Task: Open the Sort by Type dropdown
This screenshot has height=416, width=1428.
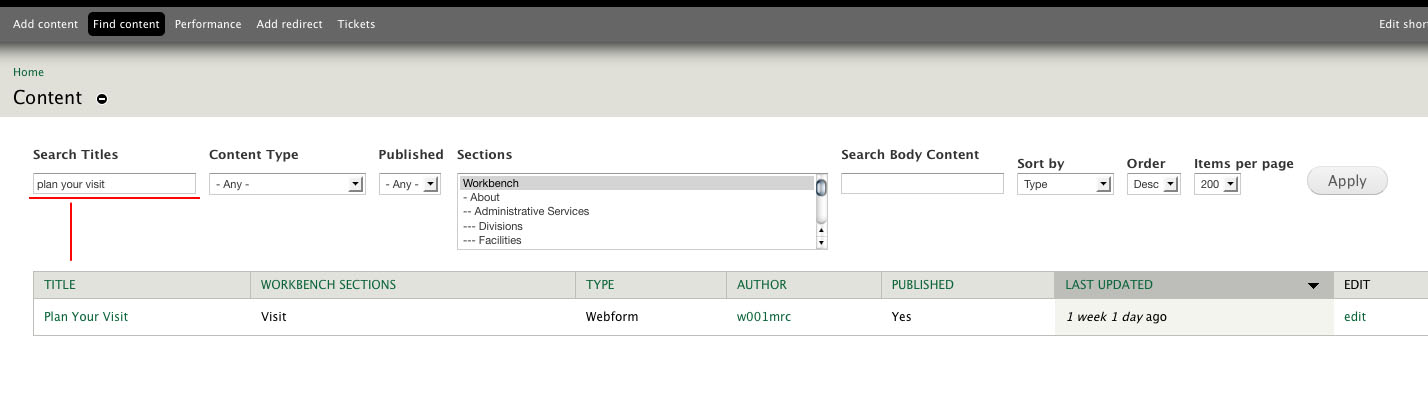Action: tap(1065, 184)
